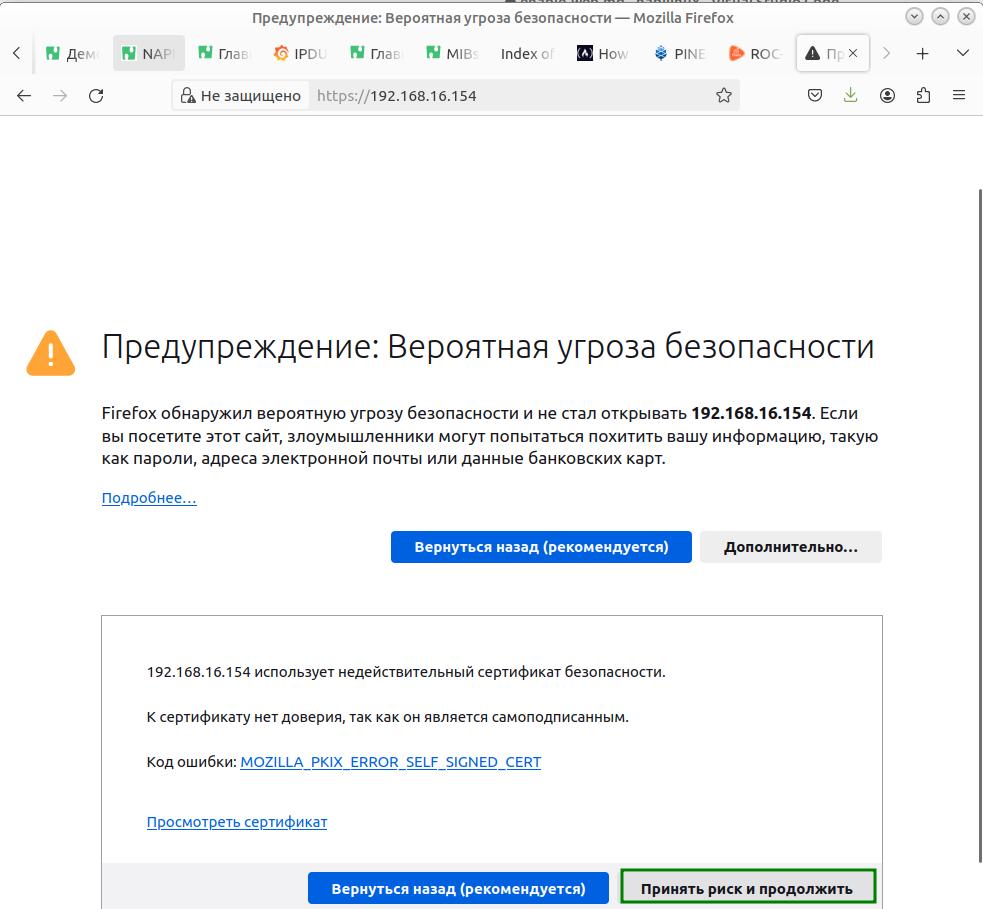Viewport: 983px width, 909px height.
Task: Click the 'Не защищено' padlock security indicator
Action: point(240,95)
